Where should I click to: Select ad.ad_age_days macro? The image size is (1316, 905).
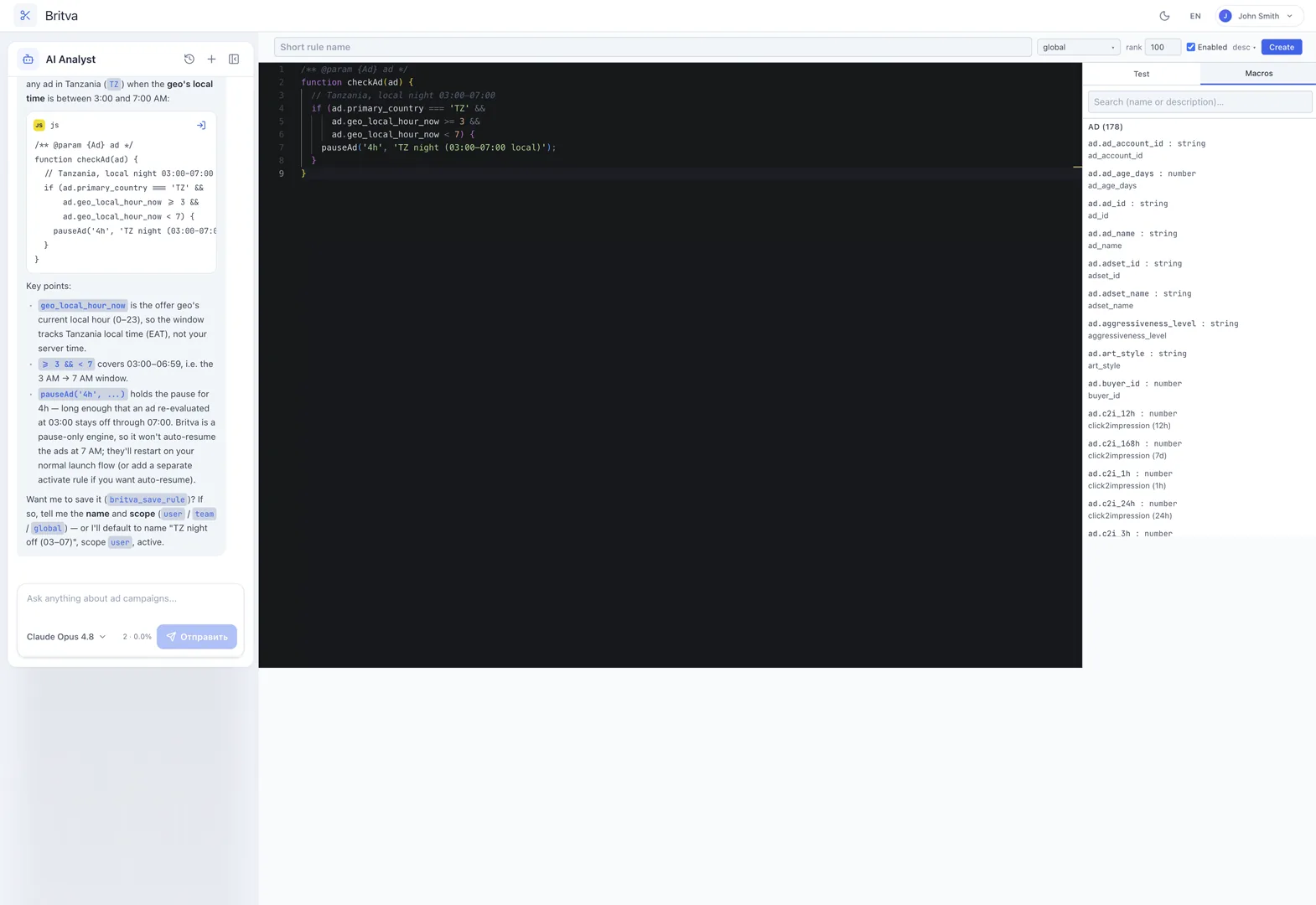1199,179
